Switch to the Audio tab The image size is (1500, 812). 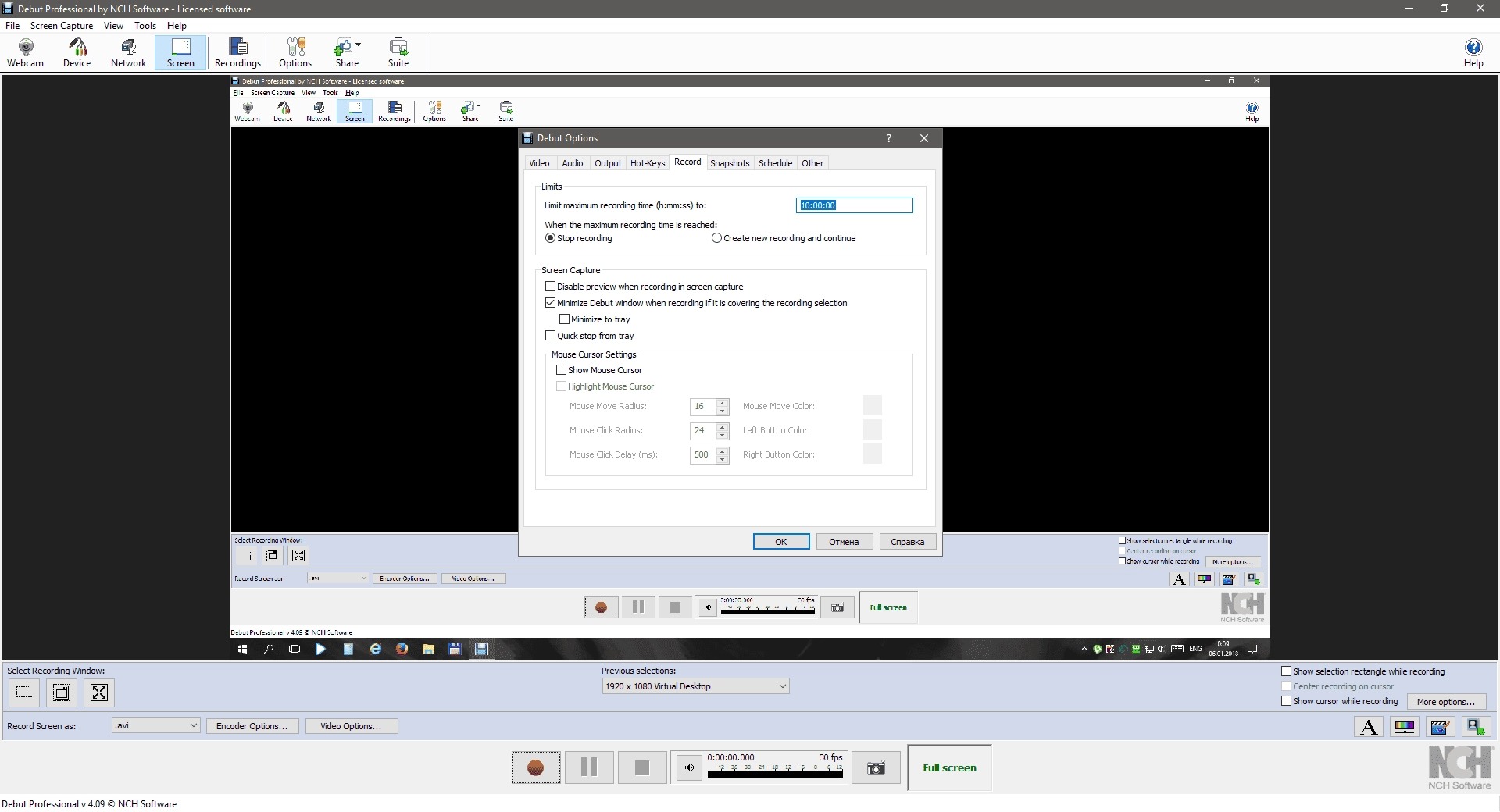[x=573, y=163]
